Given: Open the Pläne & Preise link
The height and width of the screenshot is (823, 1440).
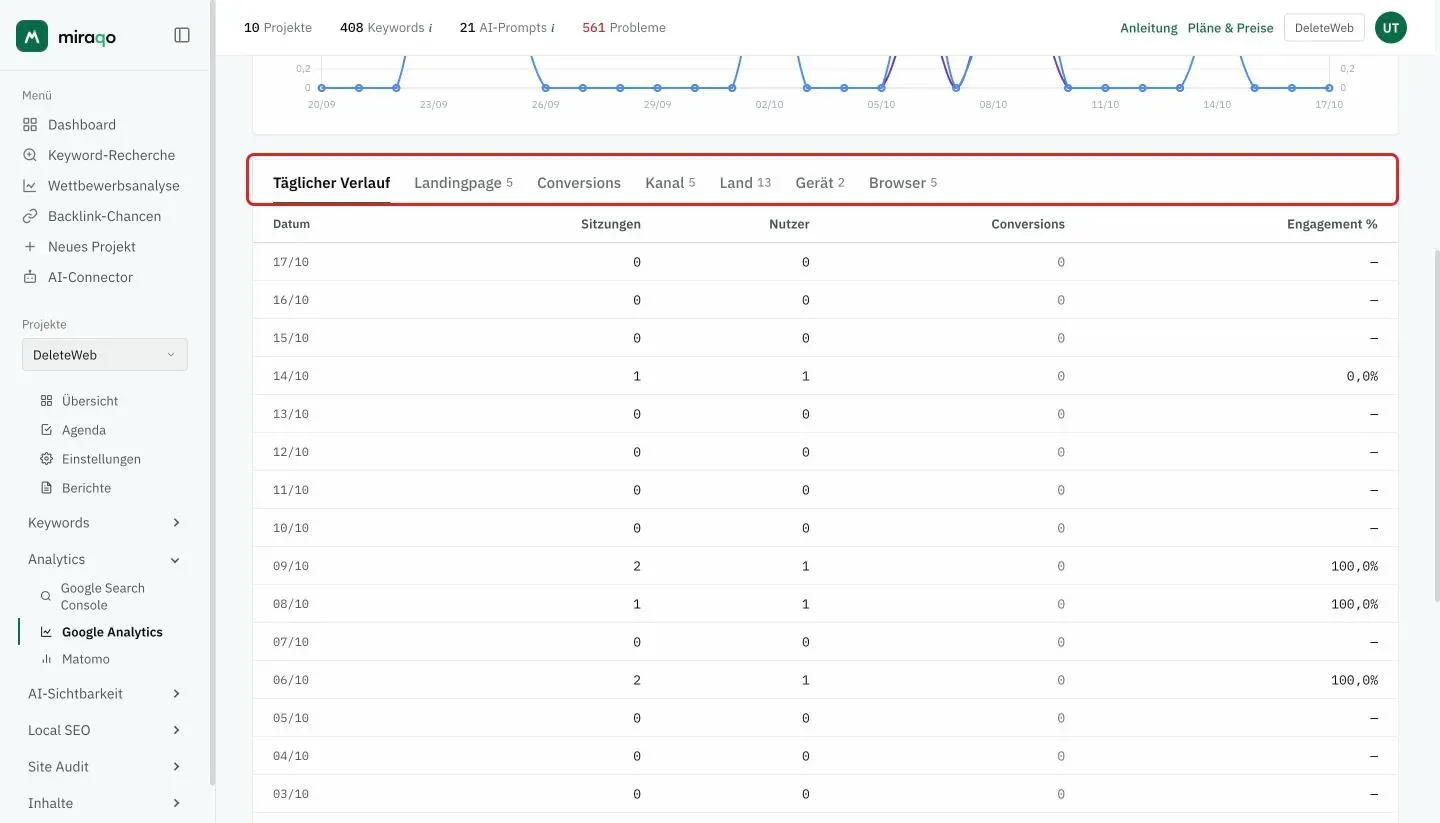Looking at the screenshot, I should (1230, 28).
